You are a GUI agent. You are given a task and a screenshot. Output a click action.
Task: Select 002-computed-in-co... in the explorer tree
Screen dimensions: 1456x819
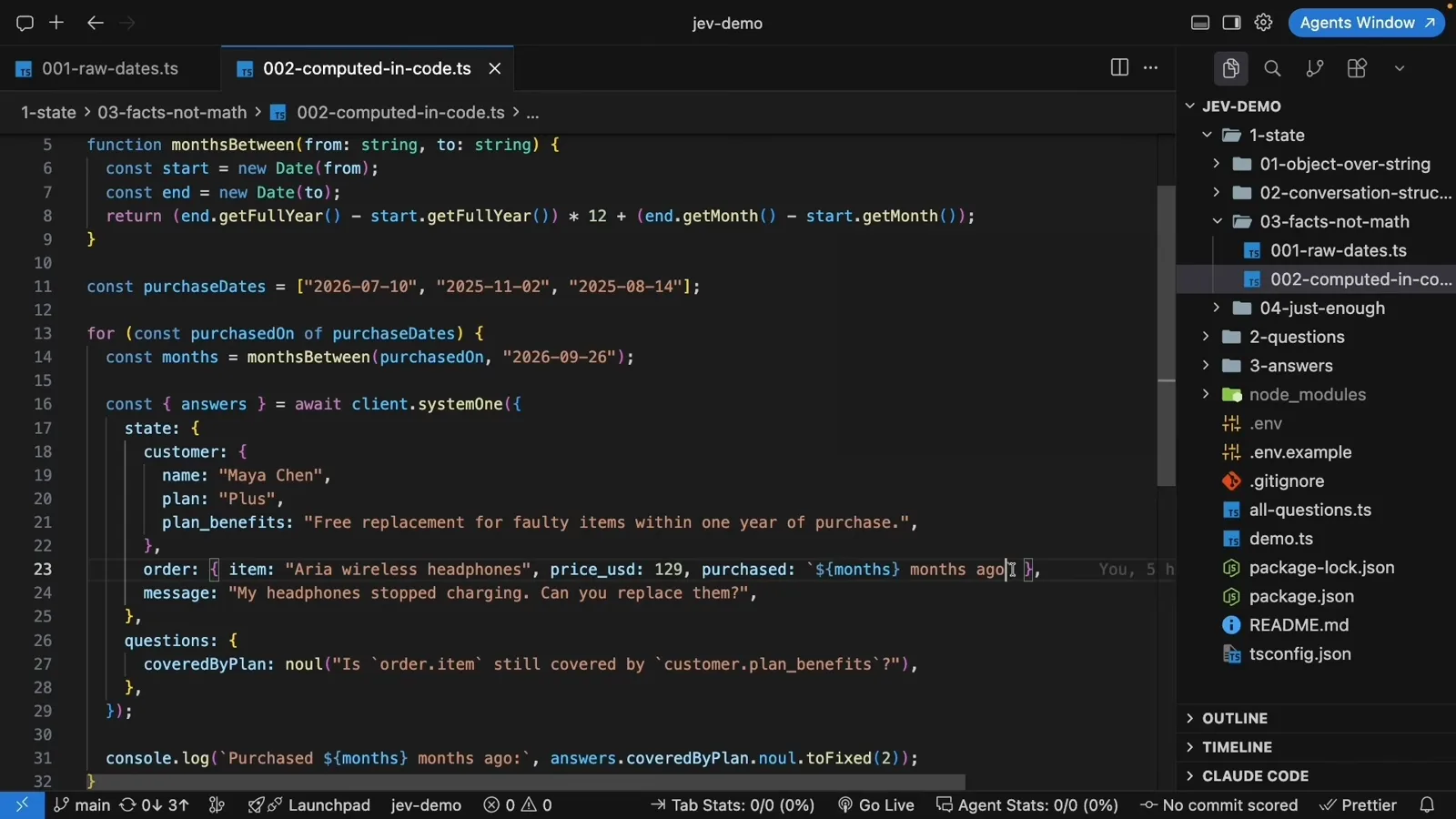tap(1316, 279)
